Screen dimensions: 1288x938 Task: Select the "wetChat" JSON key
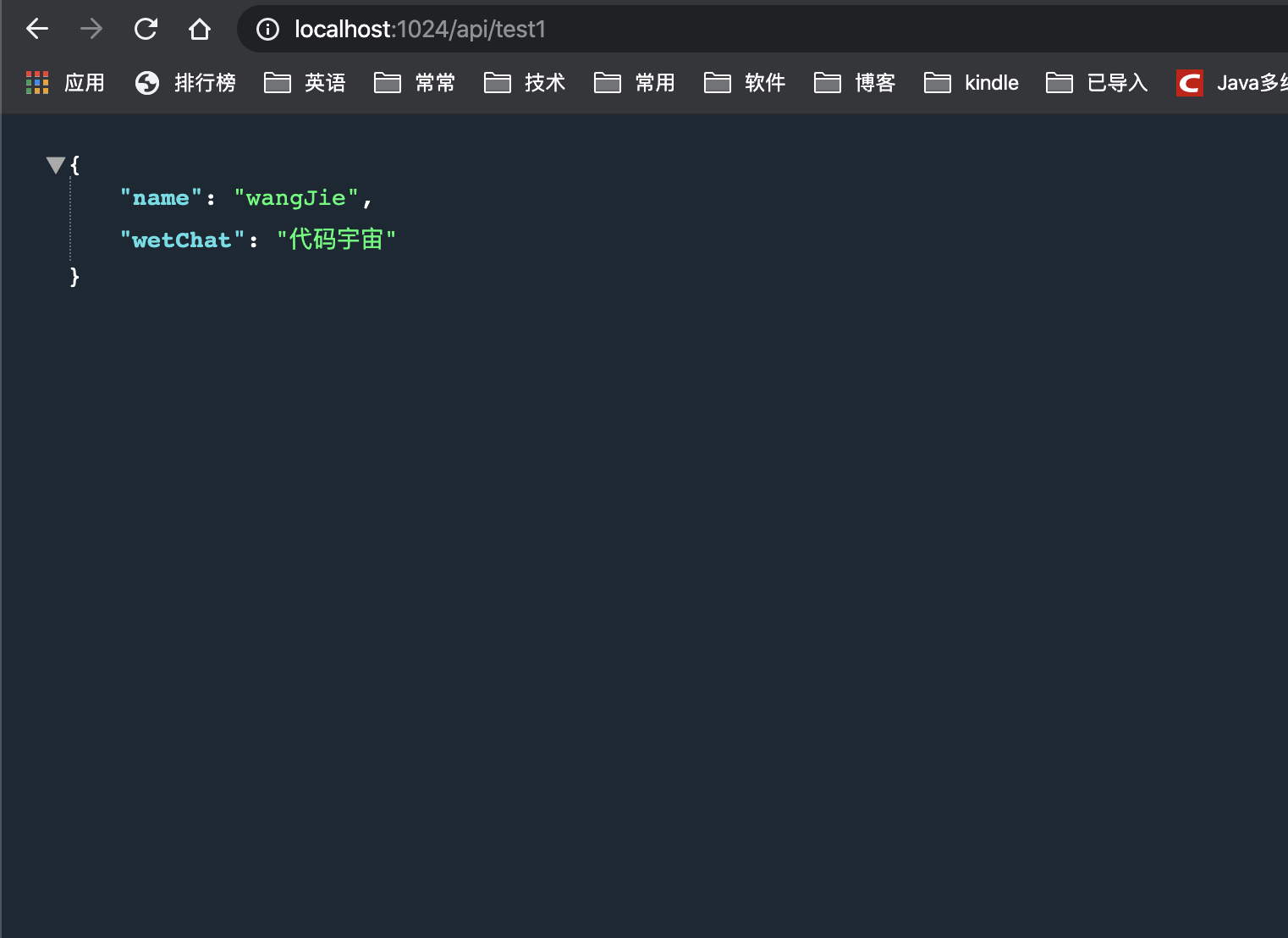point(182,240)
